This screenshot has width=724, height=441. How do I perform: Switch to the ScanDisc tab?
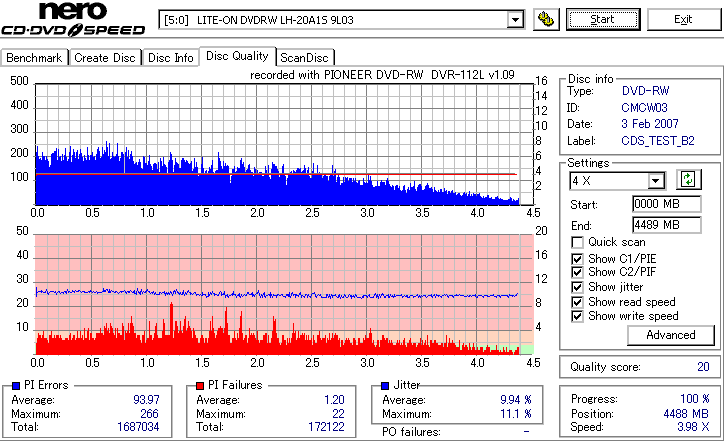tap(304, 58)
